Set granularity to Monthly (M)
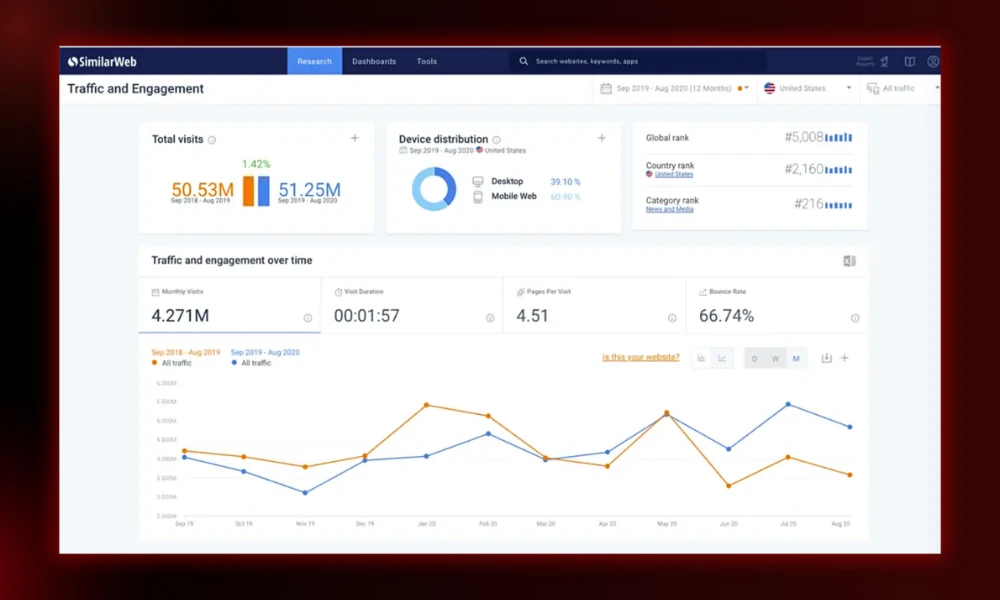Screen dimensions: 1000x600 (x=796, y=358)
